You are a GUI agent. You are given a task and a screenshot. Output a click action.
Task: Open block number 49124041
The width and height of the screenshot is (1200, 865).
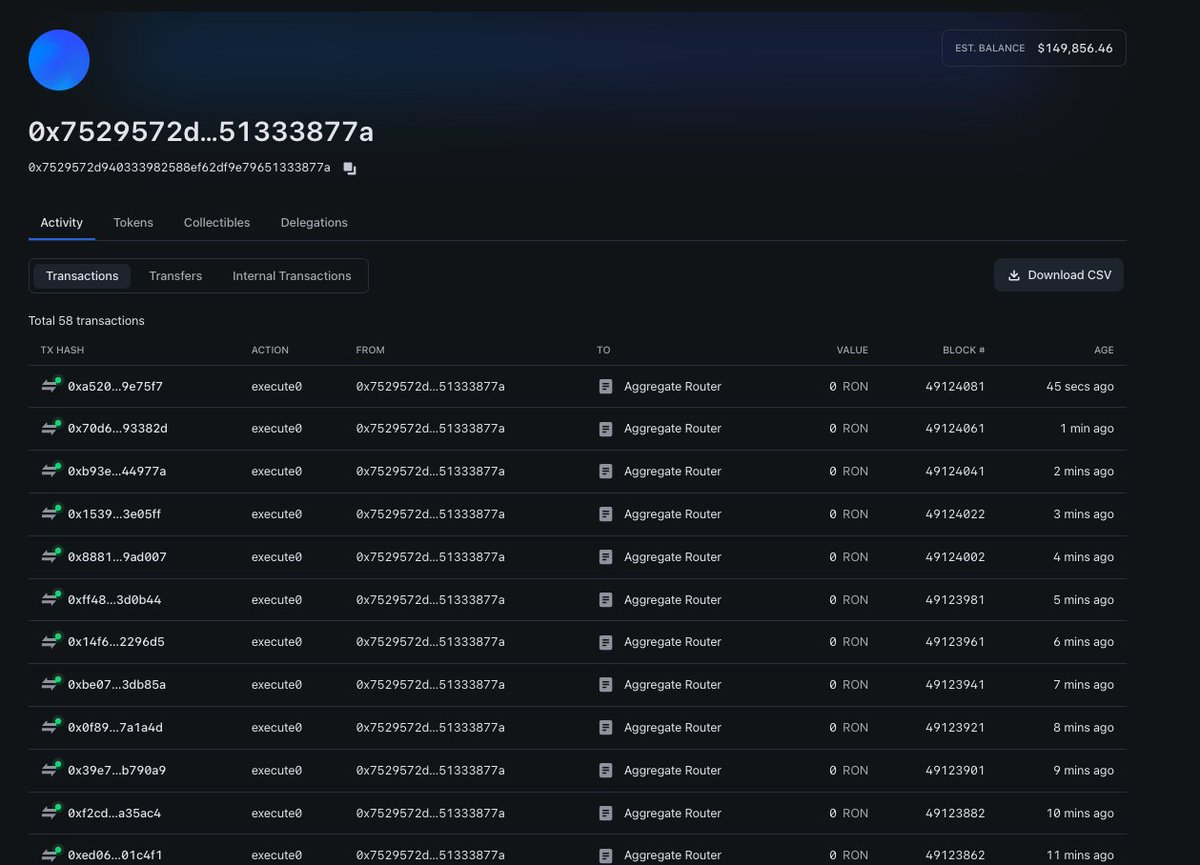pyautogui.click(x=955, y=472)
